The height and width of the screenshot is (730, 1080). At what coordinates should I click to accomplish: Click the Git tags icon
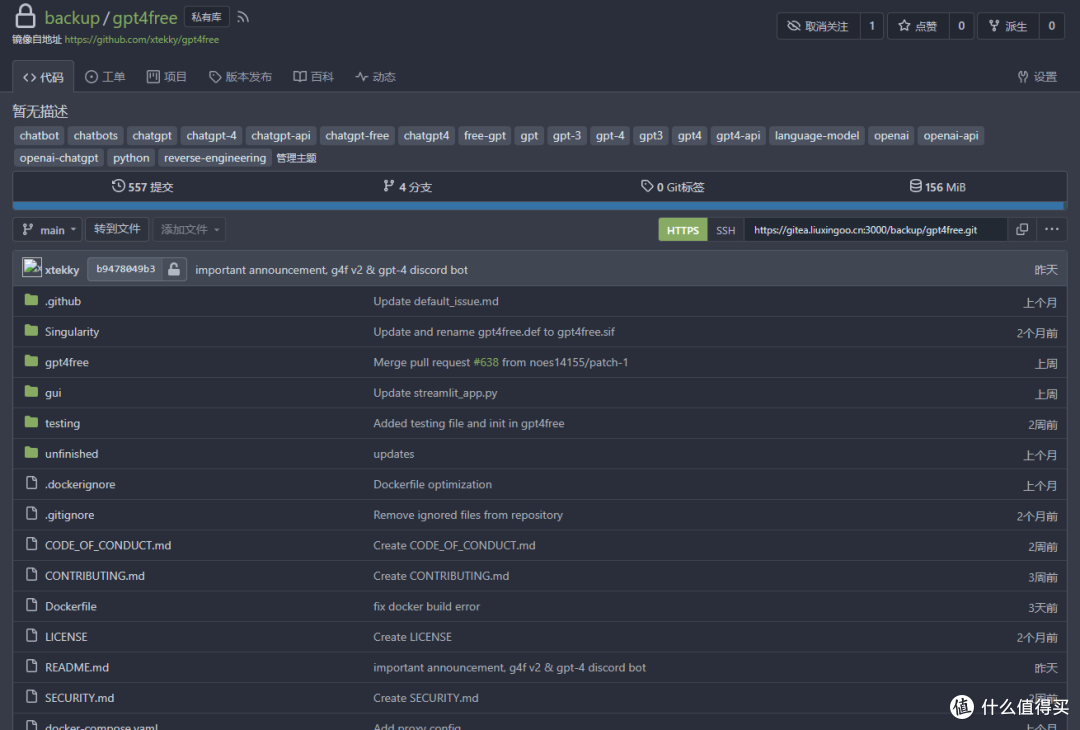tap(647, 187)
